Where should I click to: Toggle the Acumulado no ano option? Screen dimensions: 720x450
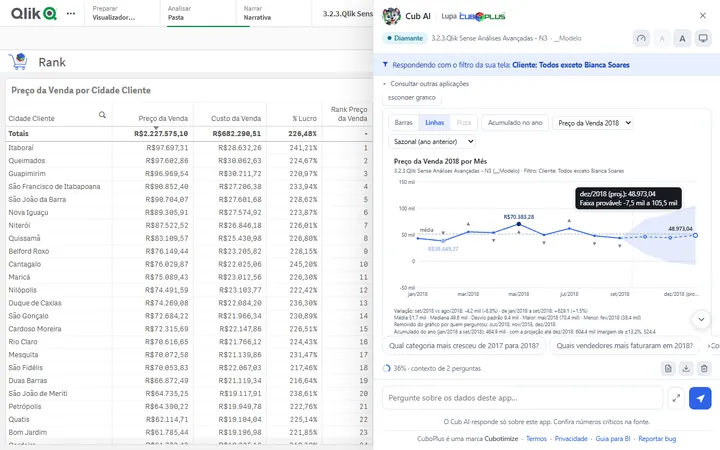pos(515,123)
